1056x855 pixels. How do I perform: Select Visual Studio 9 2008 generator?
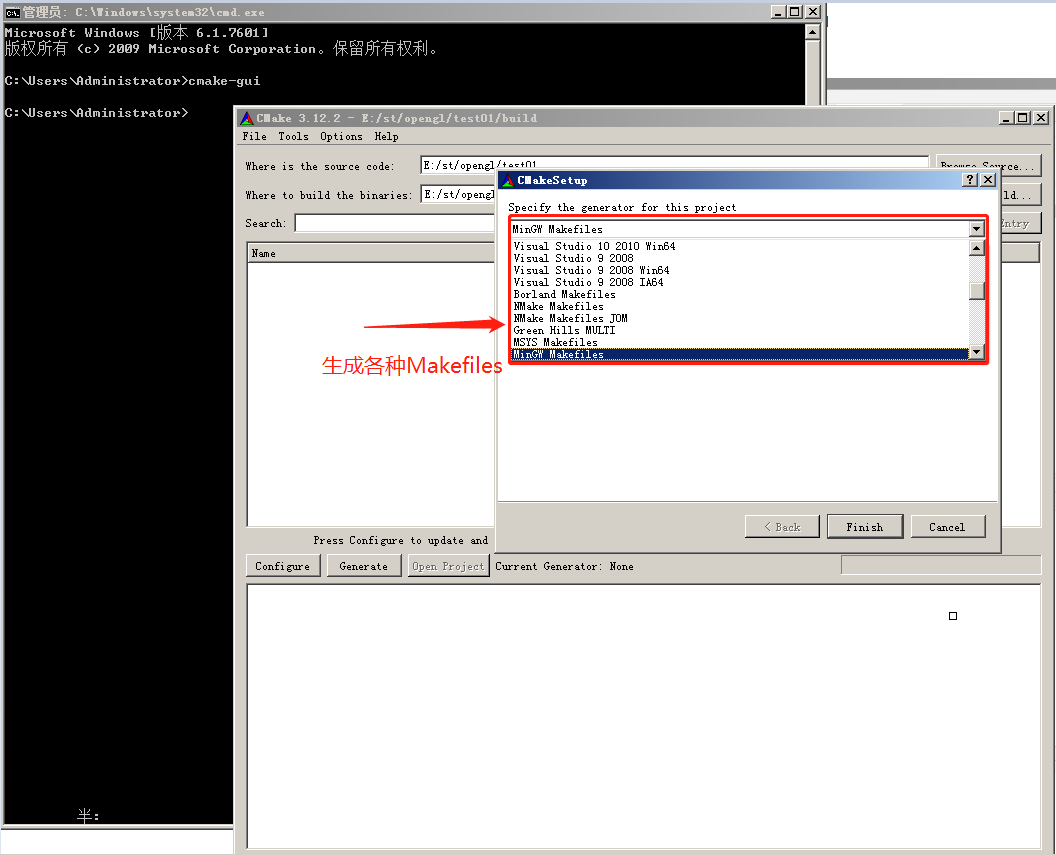(739, 259)
